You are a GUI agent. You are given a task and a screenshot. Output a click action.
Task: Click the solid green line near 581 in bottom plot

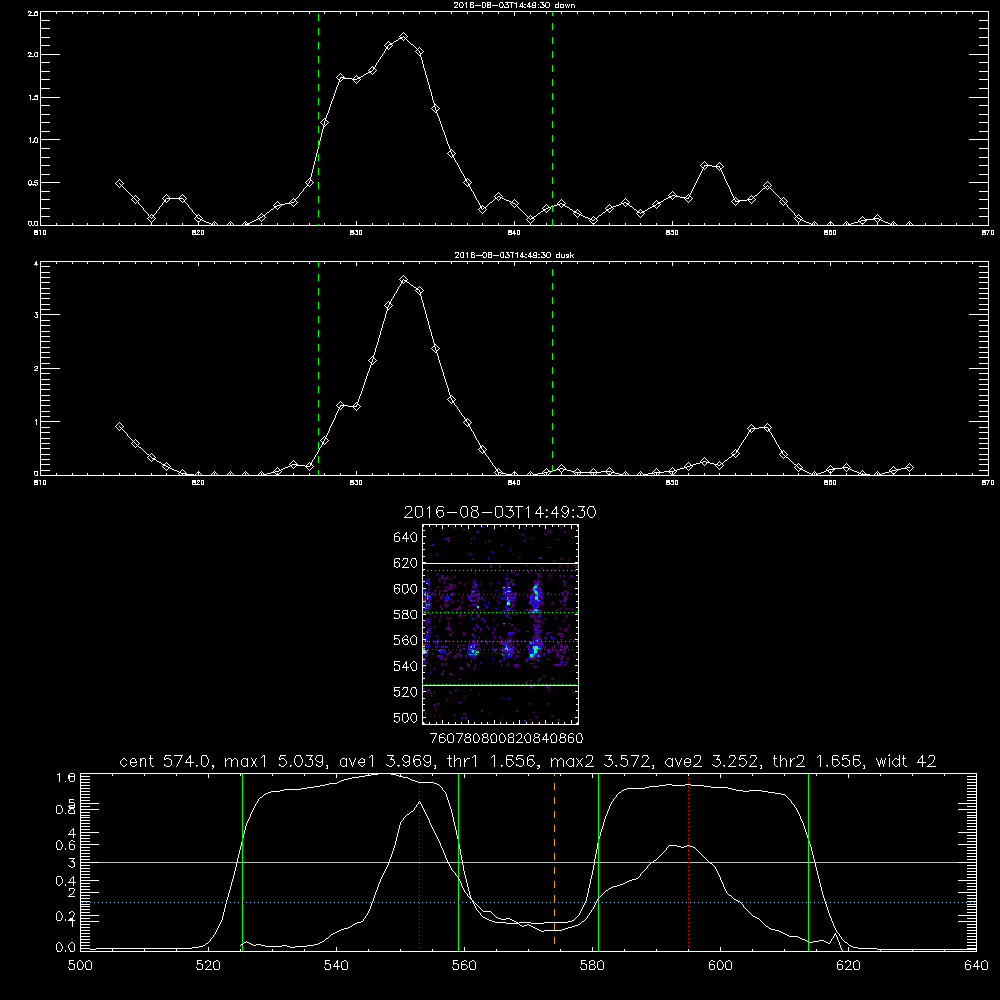click(598, 861)
